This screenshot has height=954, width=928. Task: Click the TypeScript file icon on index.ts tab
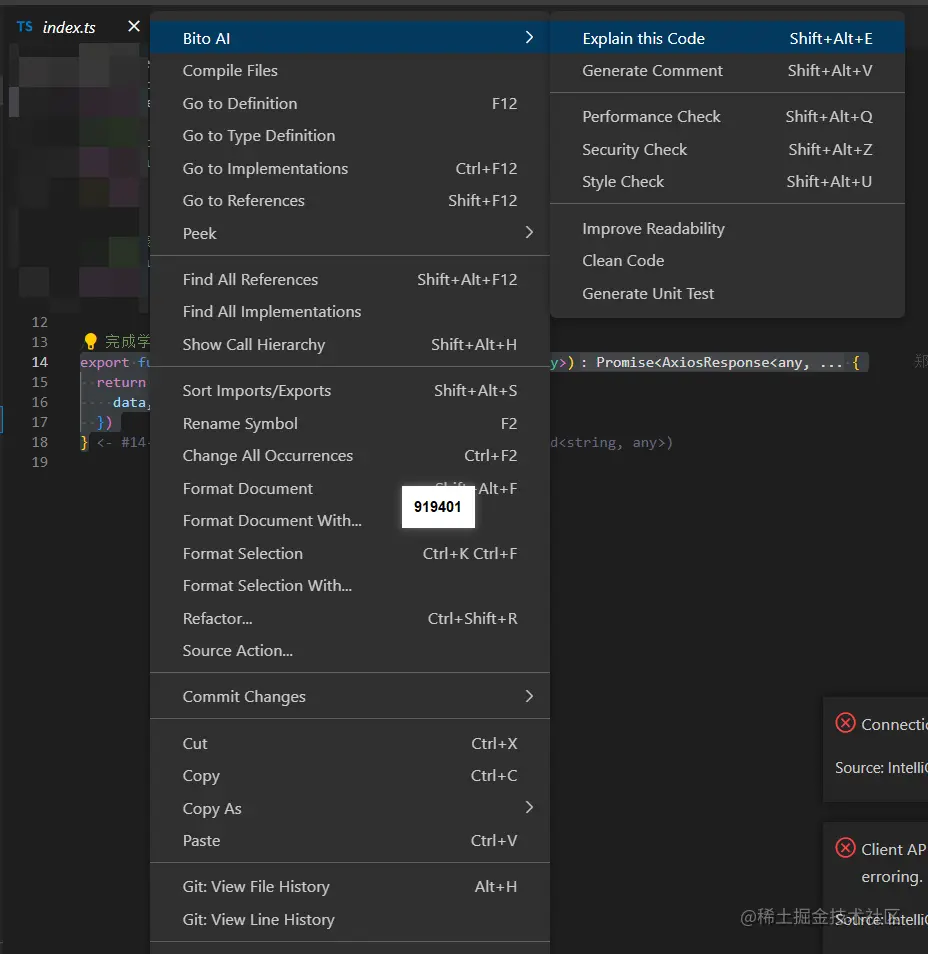24,27
